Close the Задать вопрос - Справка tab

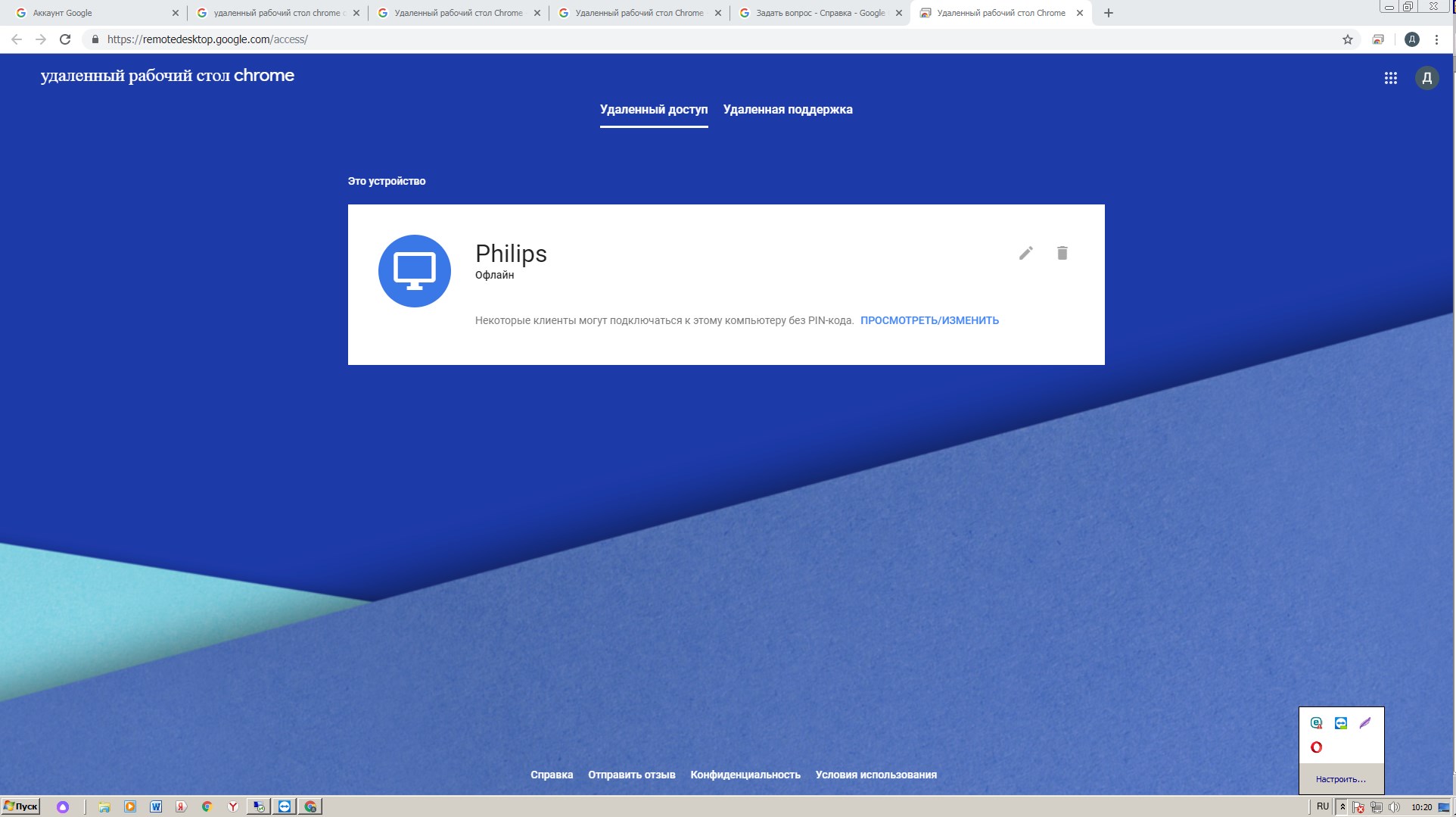click(898, 13)
